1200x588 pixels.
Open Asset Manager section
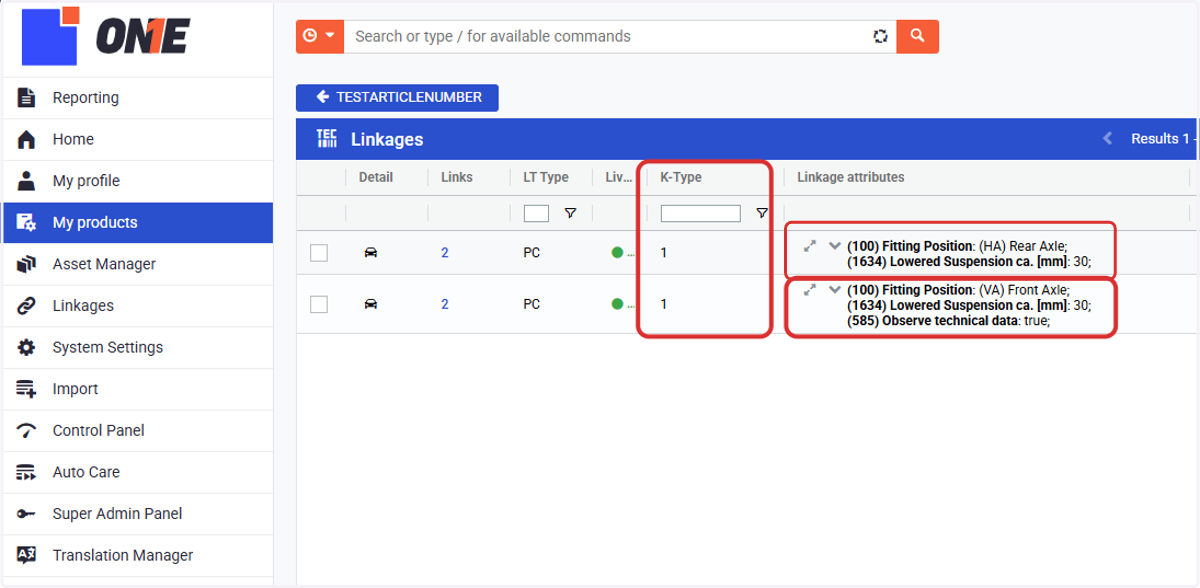(137, 264)
